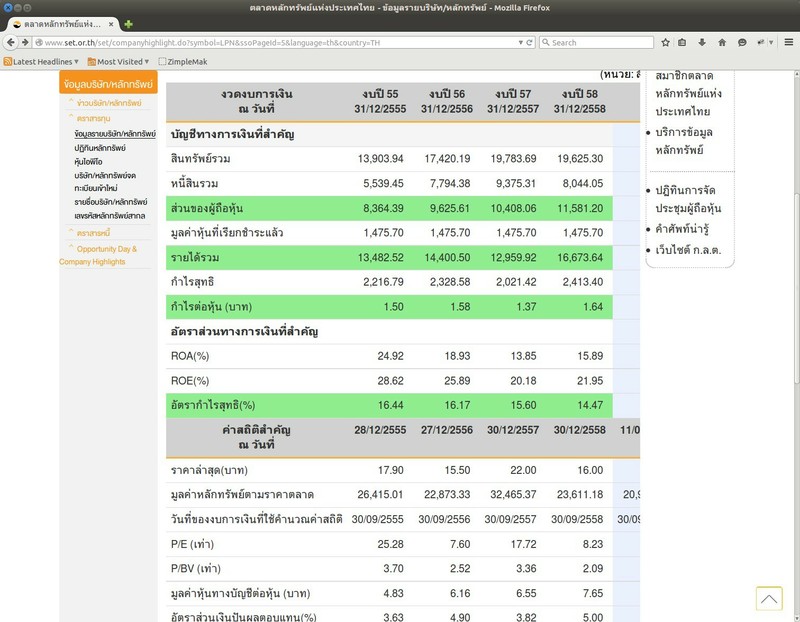Open the underlined ข้อมูลรายบริษัท/หลักทรัพย์ sidebar link
Image resolution: width=800 pixels, height=622 pixels.
pyautogui.click(x=115, y=134)
